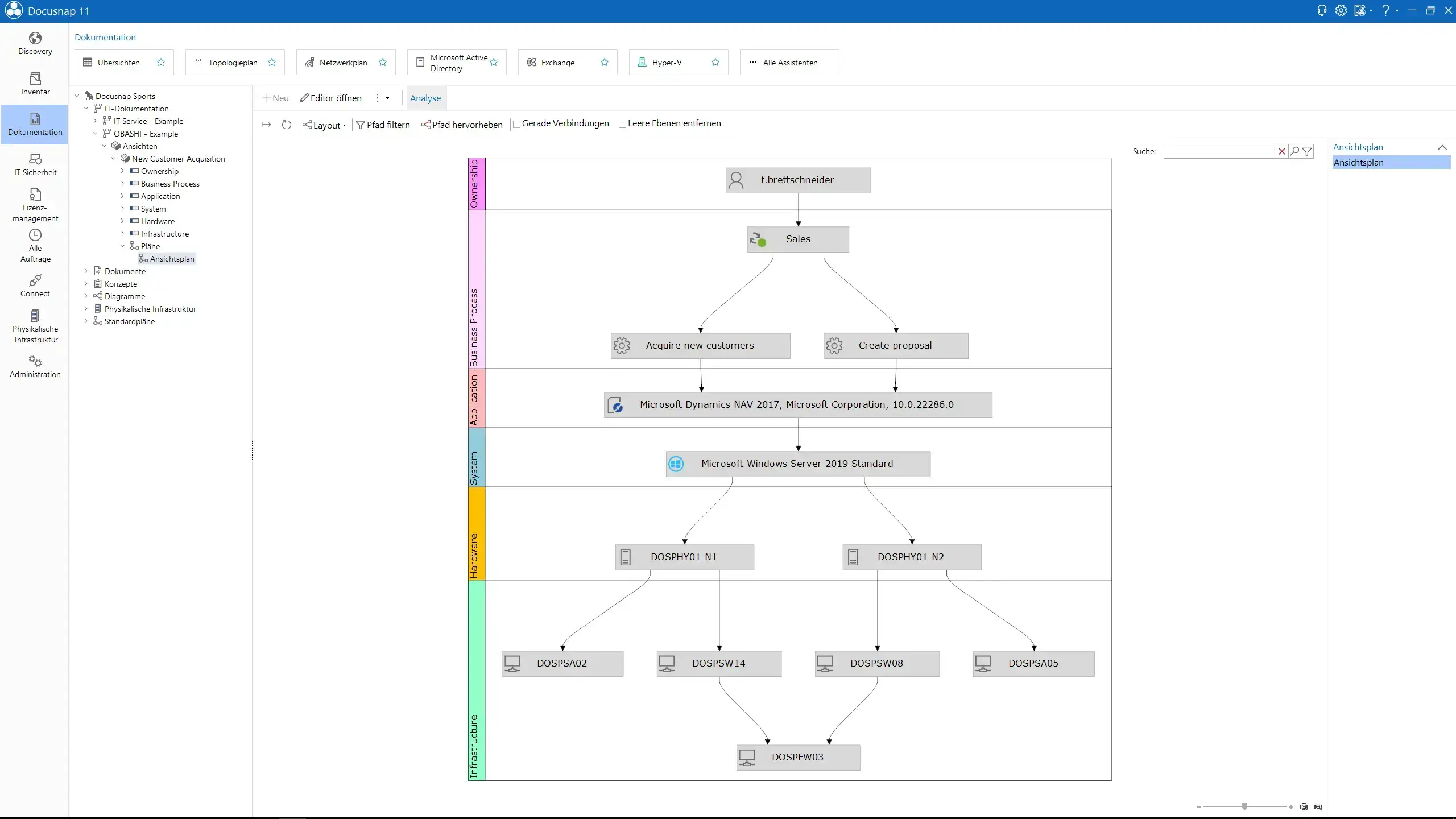The image size is (1456, 819).
Task: Open the Layout dropdown
Action: tap(324, 125)
